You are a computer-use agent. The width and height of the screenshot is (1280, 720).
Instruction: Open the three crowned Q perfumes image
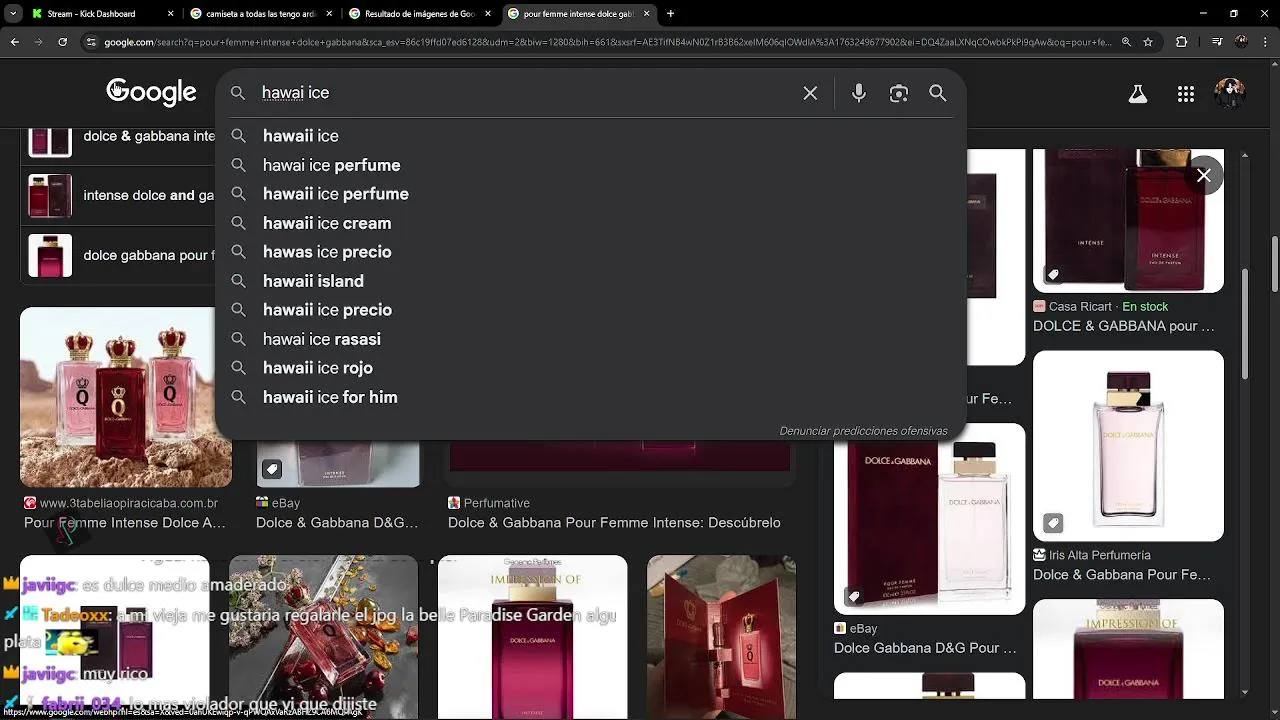pos(126,397)
